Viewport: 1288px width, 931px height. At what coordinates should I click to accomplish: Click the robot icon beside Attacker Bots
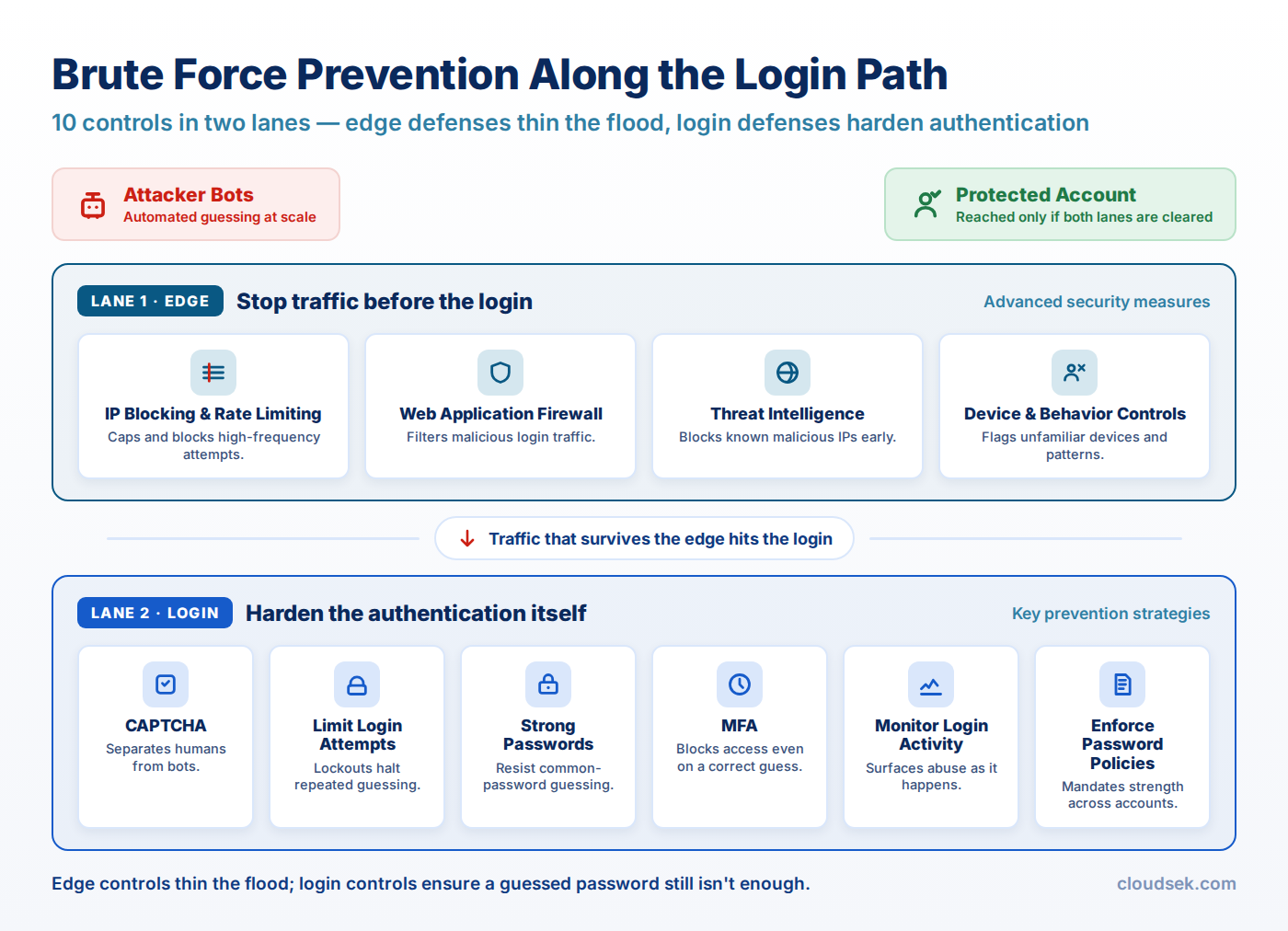93,205
